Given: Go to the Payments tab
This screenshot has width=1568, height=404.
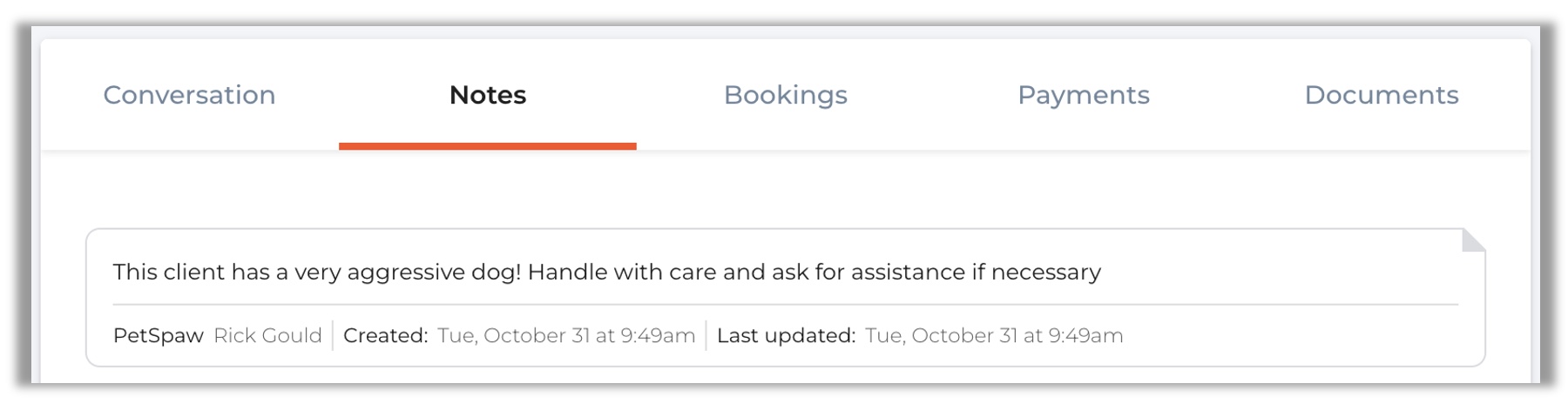Looking at the screenshot, I should pos(1083,95).
